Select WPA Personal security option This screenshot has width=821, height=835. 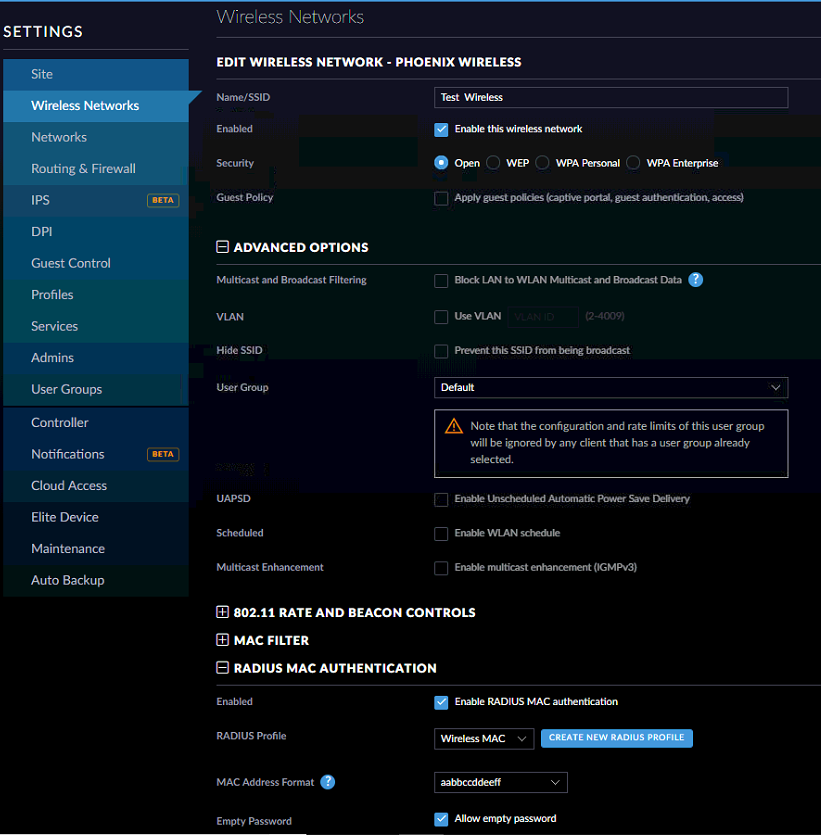point(543,163)
